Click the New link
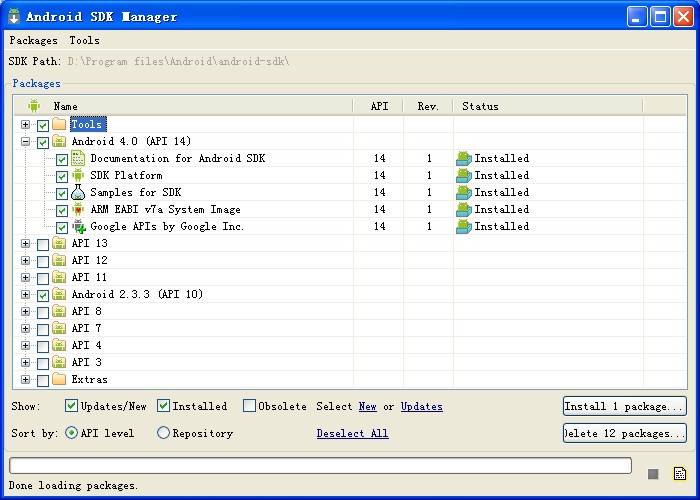This screenshot has height=500, width=700. pyautogui.click(x=367, y=406)
